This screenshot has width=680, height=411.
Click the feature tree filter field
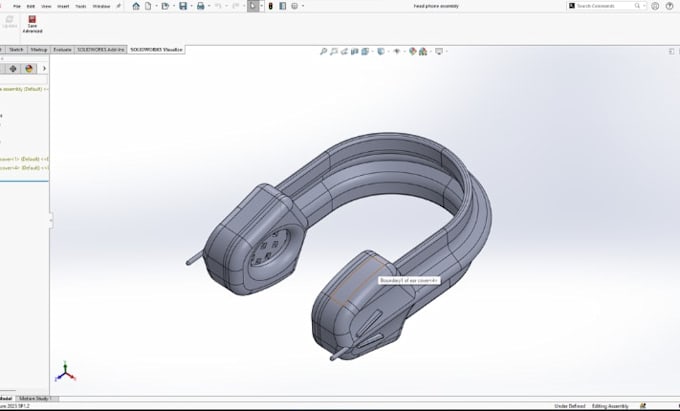(x=23, y=80)
